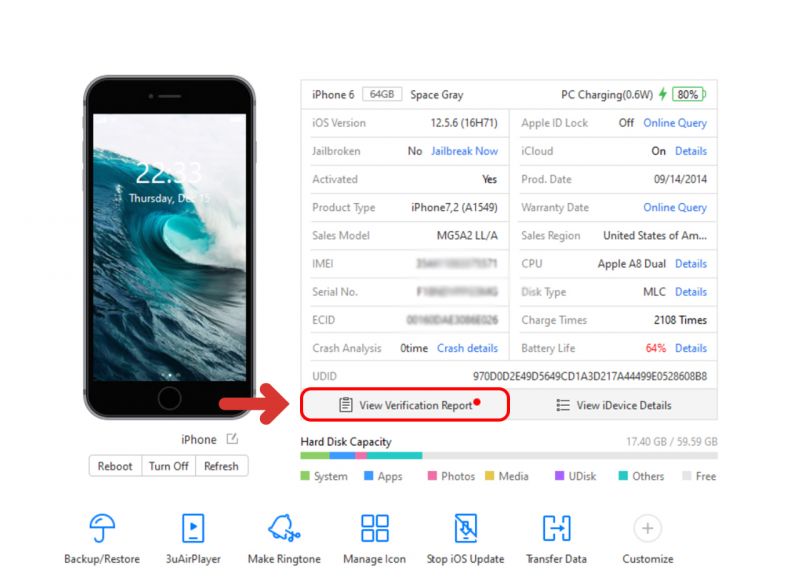The height and width of the screenshot is (579, 800).
Task: Click the blurred Serial No. value
Action: tap(457, 292)
